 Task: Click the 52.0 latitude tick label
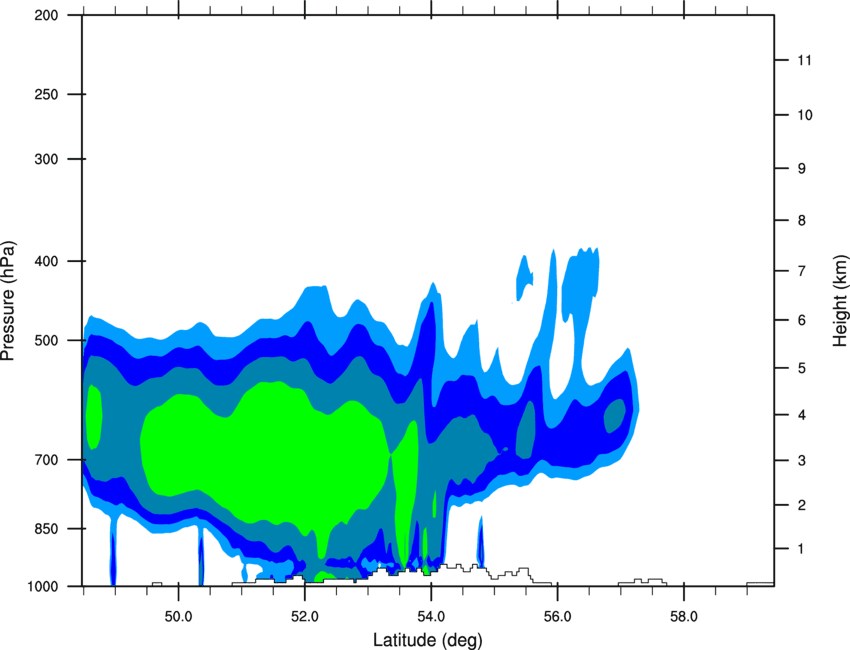point(305,616)
